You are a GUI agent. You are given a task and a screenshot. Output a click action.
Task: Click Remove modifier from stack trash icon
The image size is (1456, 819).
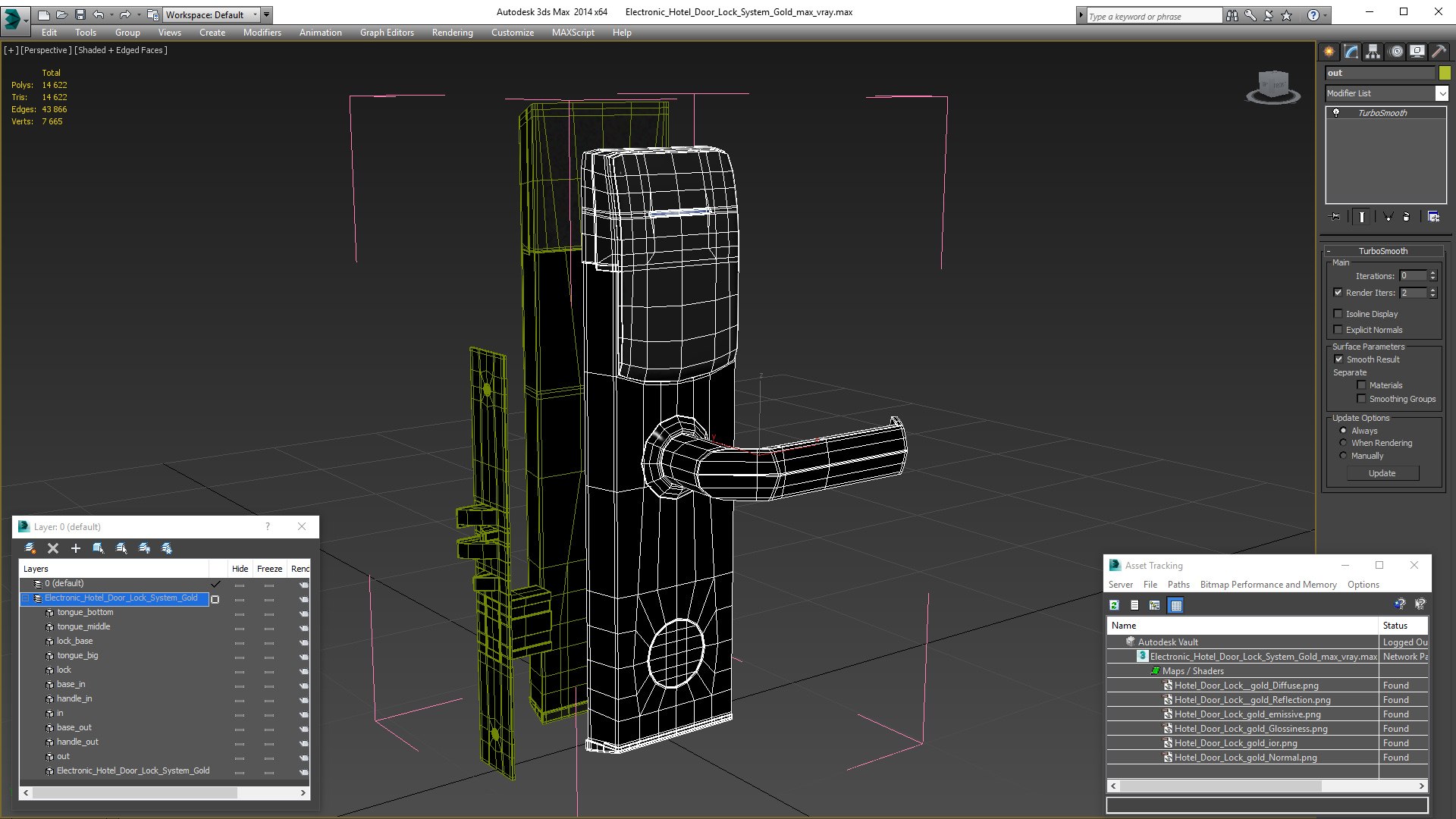pos(1406,217)
